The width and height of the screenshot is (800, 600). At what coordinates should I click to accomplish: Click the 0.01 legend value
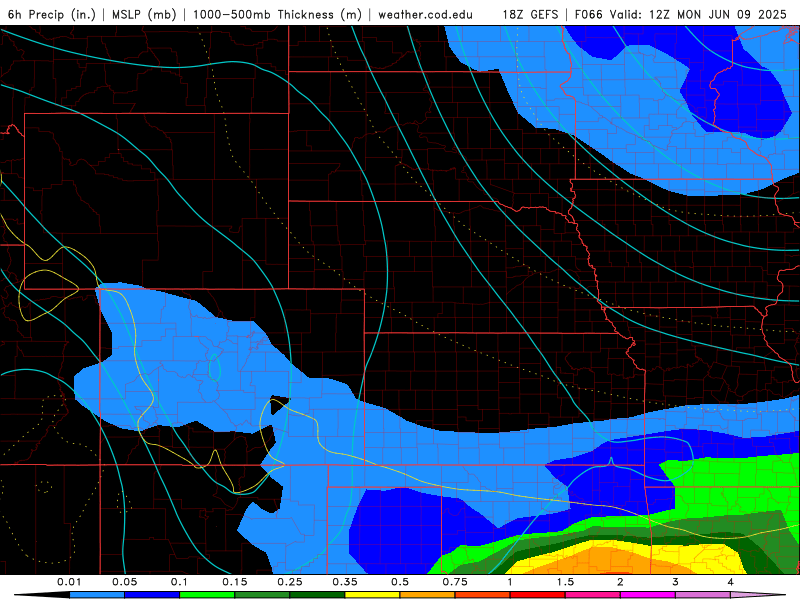coord(69,582)
